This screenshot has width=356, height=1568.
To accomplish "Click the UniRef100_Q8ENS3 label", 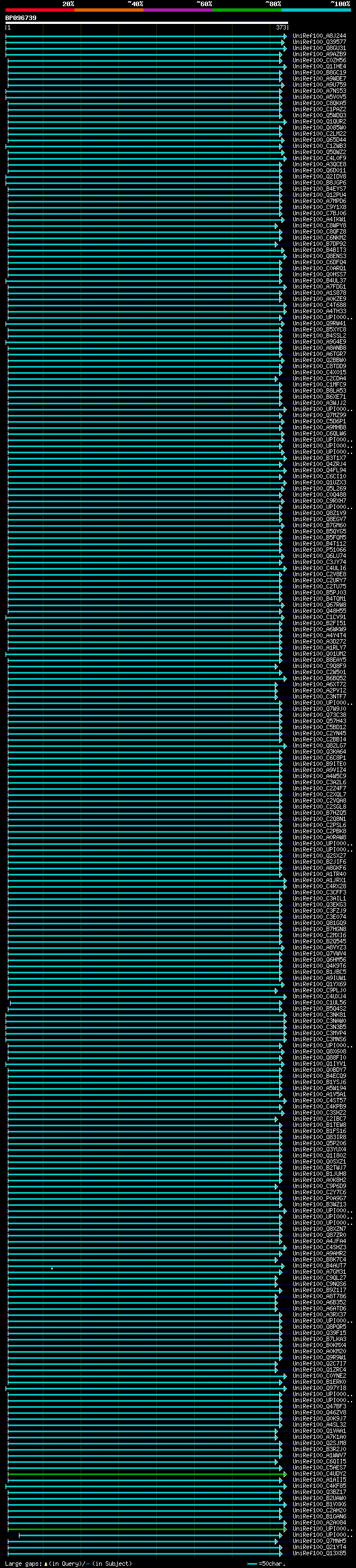I will [x=319, y=256].
